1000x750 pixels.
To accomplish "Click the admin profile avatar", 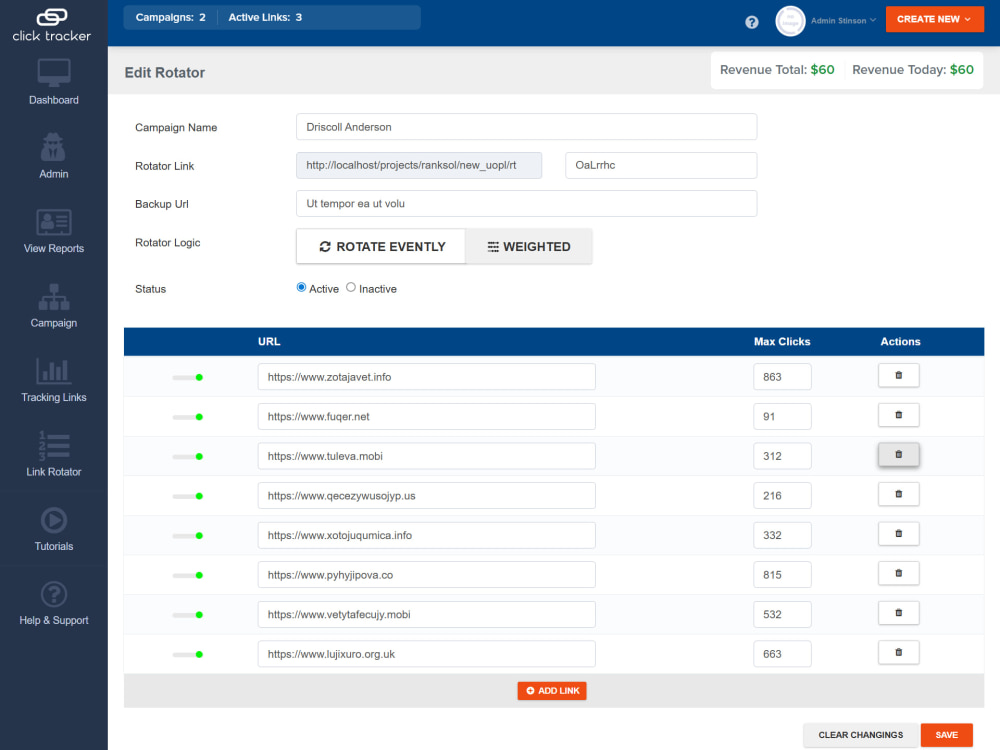I will (790, 21).
